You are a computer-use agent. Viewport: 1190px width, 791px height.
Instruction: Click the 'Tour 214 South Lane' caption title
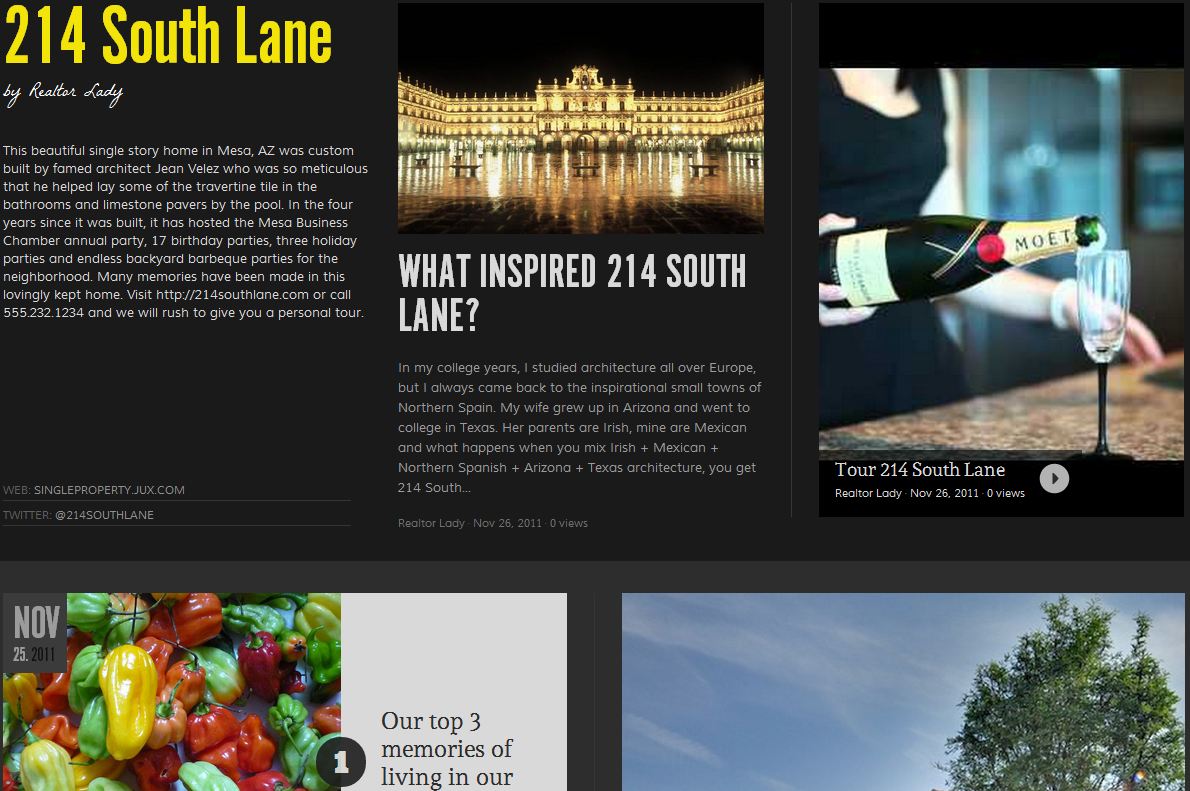point(920,470)
